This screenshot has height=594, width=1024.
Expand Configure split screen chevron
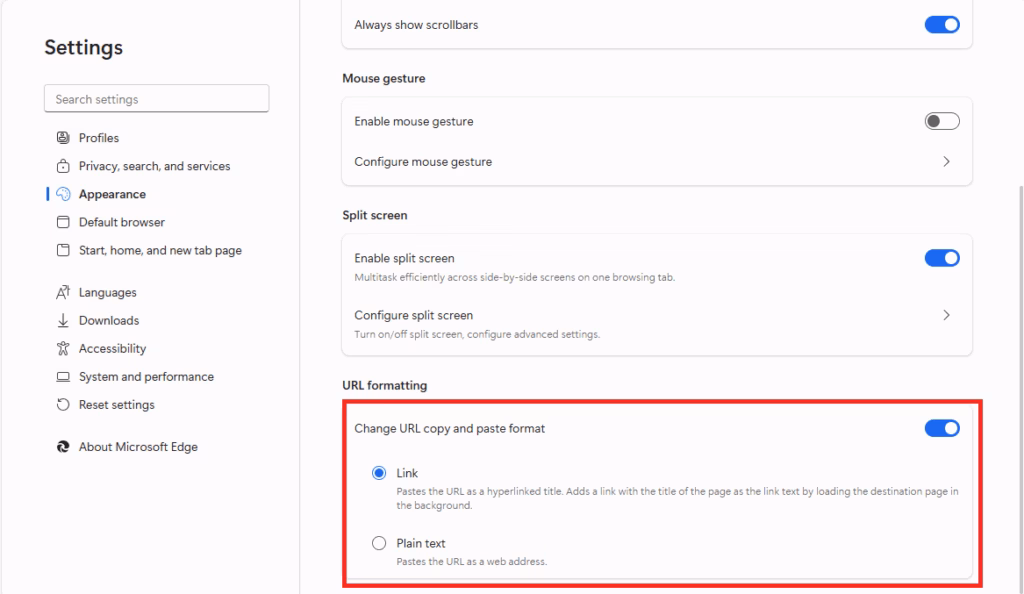(x=946, y=315)
